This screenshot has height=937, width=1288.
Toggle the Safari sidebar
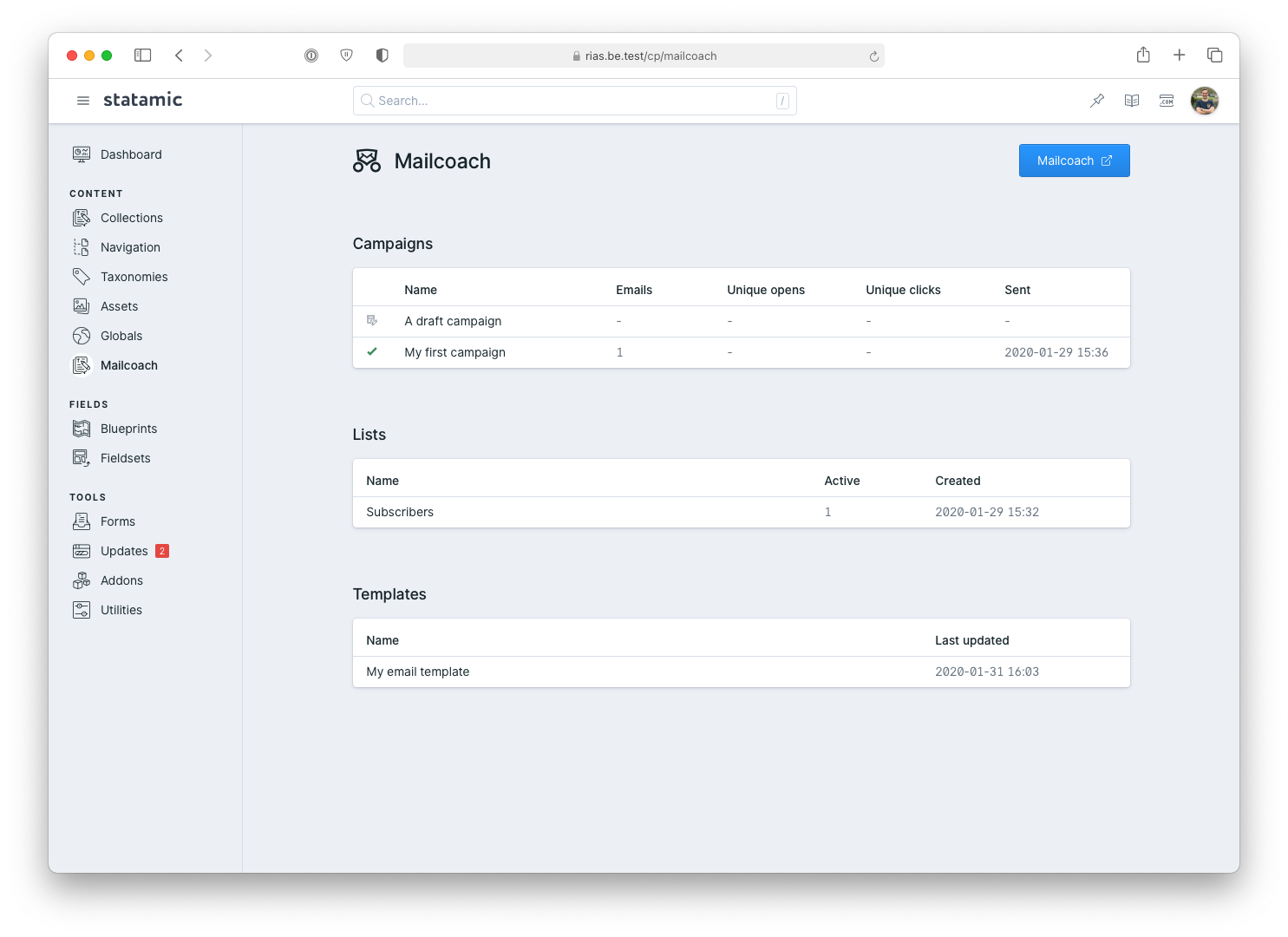[143, 56]
